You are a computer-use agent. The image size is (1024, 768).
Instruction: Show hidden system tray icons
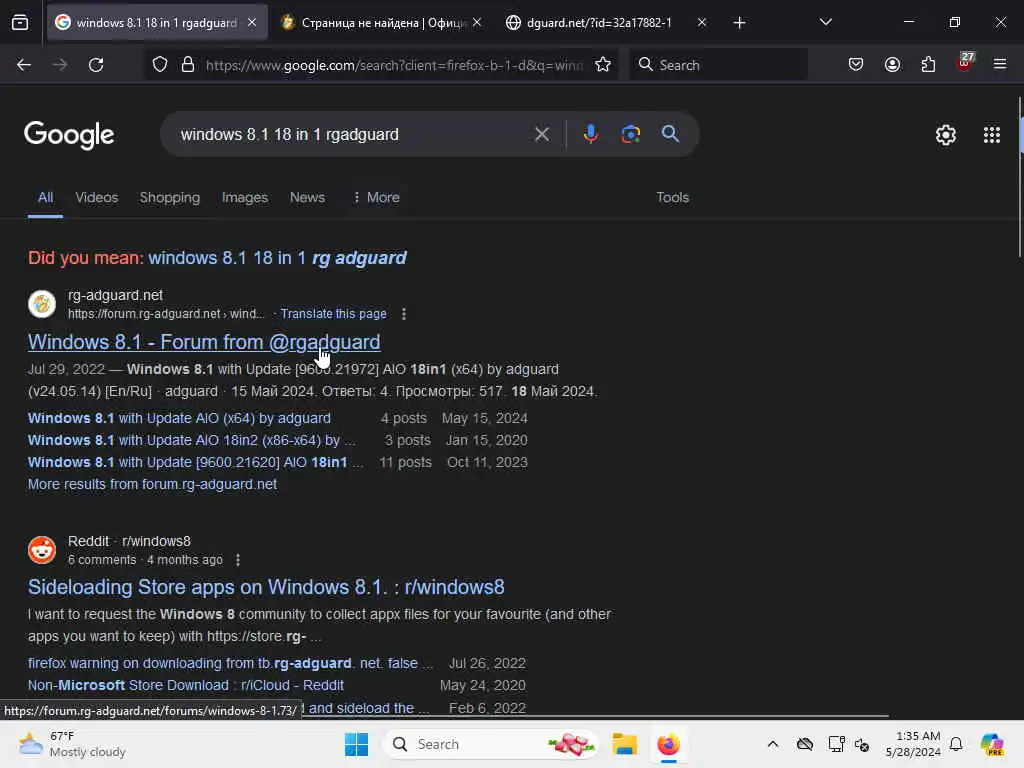773,744
